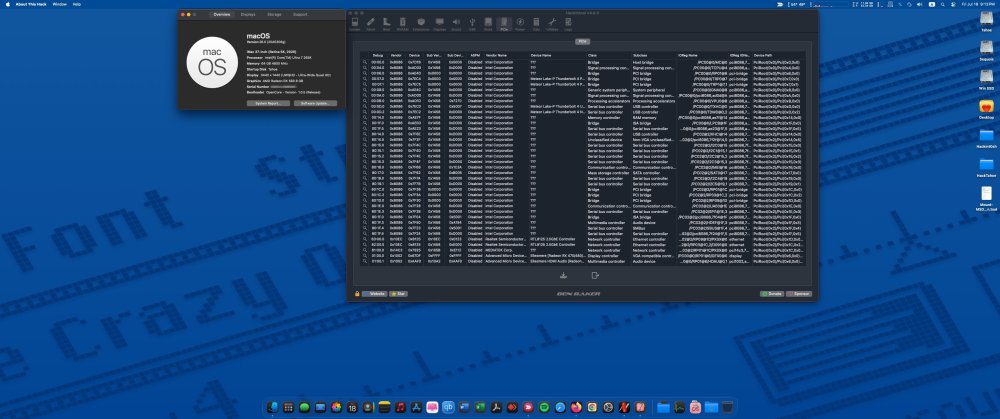Open qBittorrent from the Dock
Screen dimensions: 1000x419
pyautogui.click(x=448, y=407)
